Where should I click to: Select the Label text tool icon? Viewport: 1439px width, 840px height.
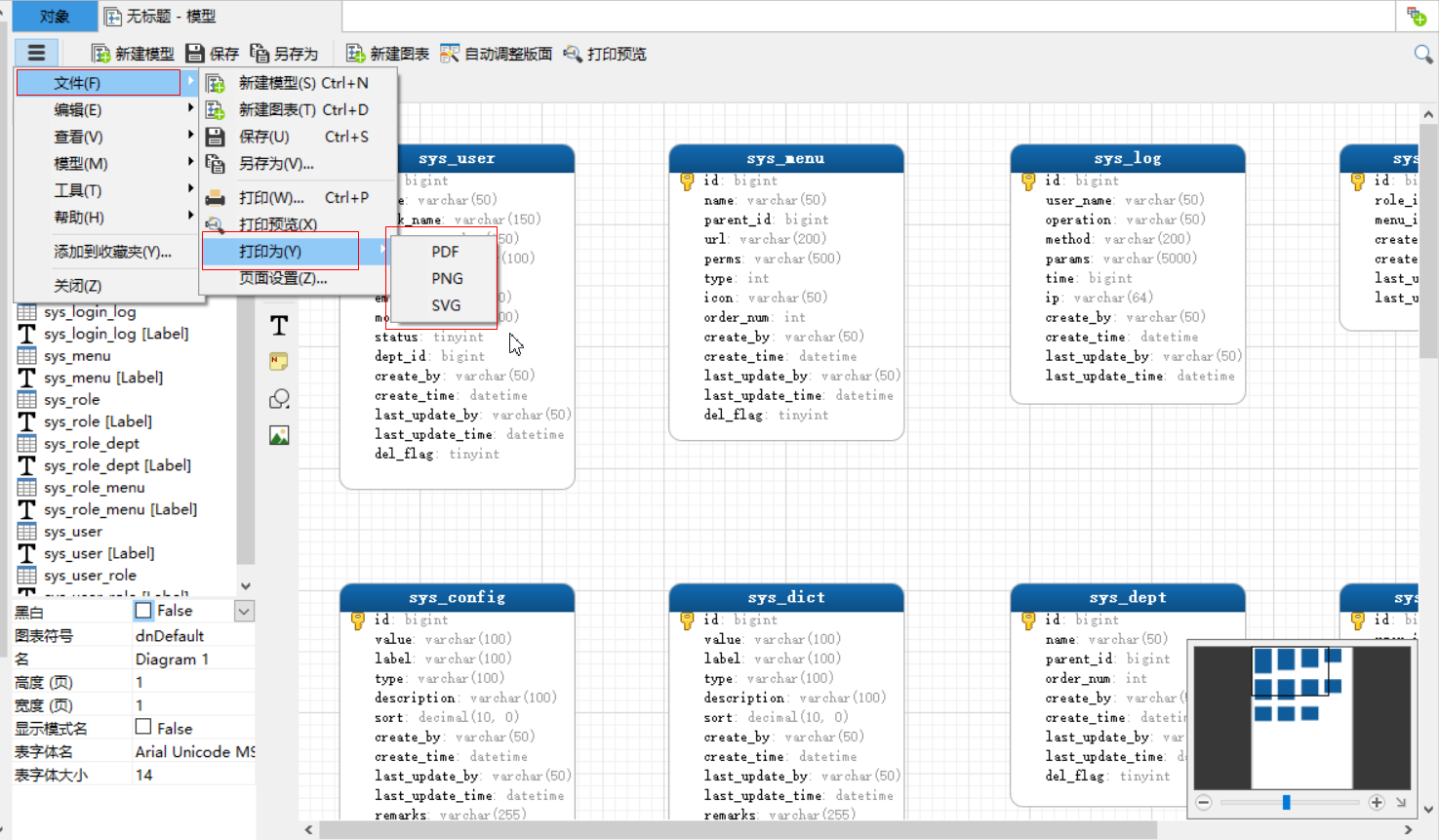tap(279, 325)
